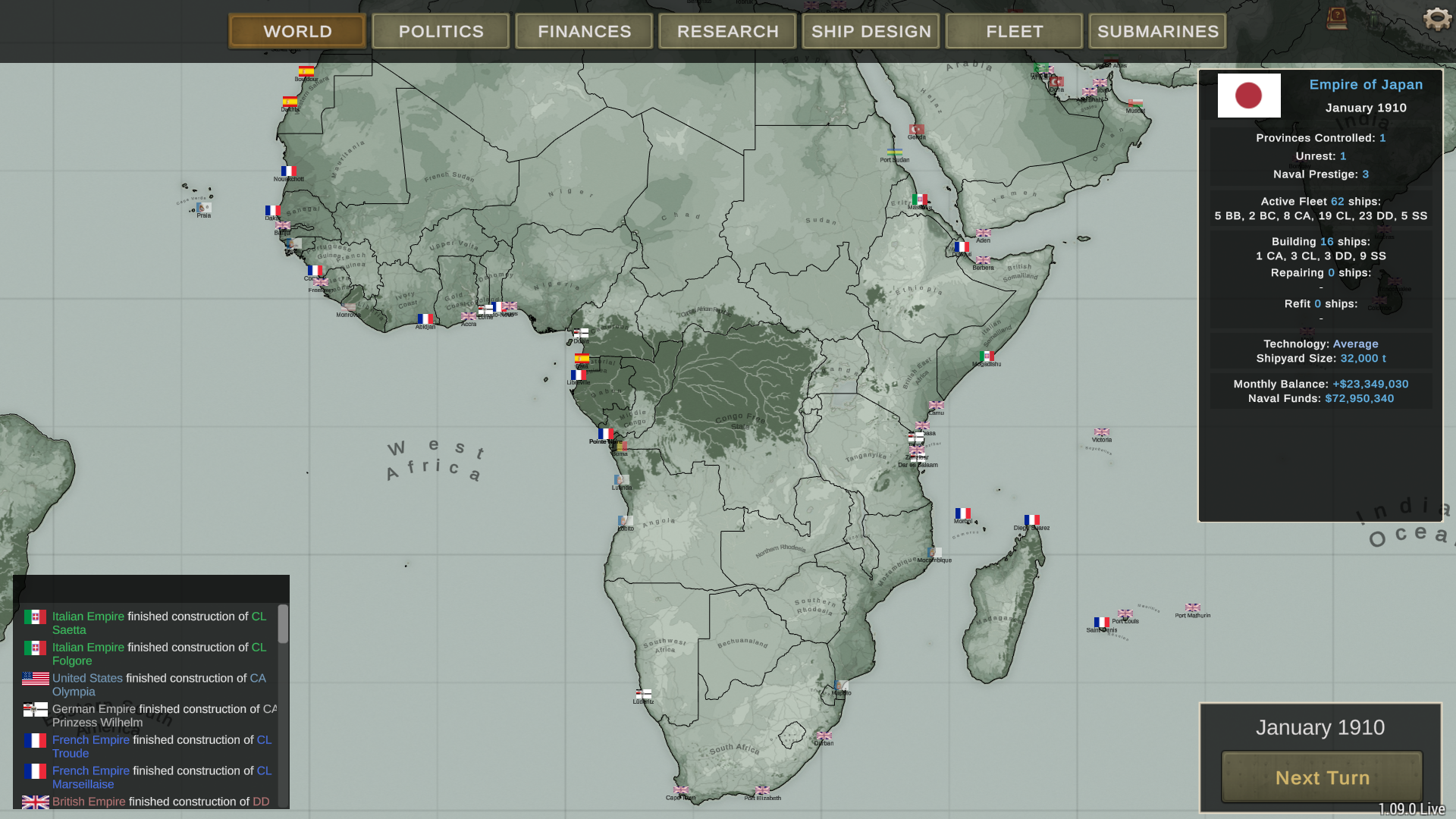This screenshot has width=1456, height=819.
Task: Open the Submarines tab
Action: click(1157, 31)
